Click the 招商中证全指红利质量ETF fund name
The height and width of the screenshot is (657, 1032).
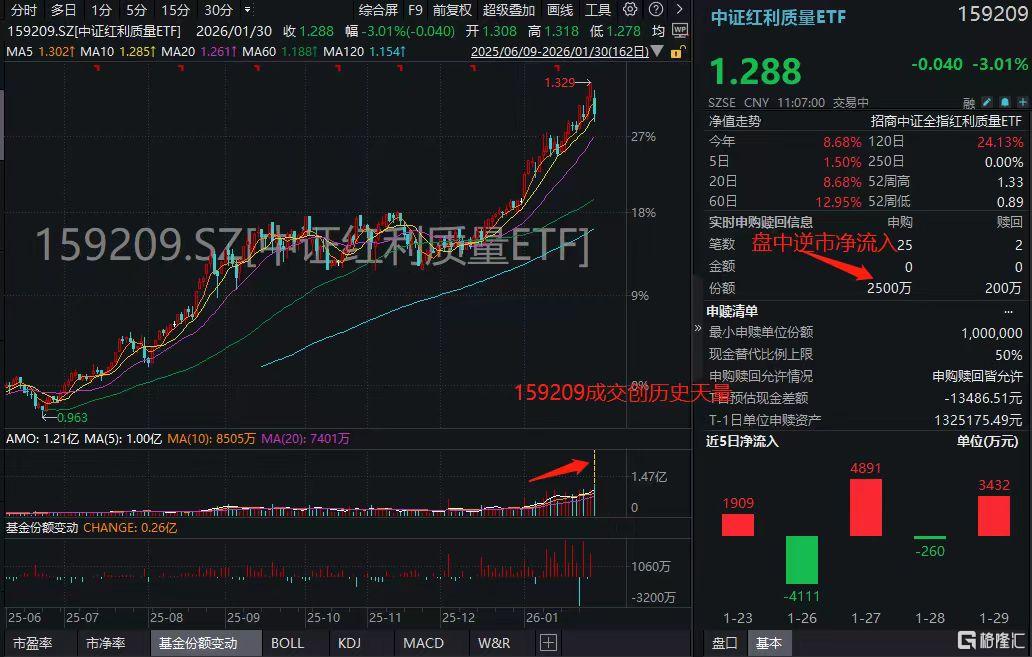tap(946, 121)
